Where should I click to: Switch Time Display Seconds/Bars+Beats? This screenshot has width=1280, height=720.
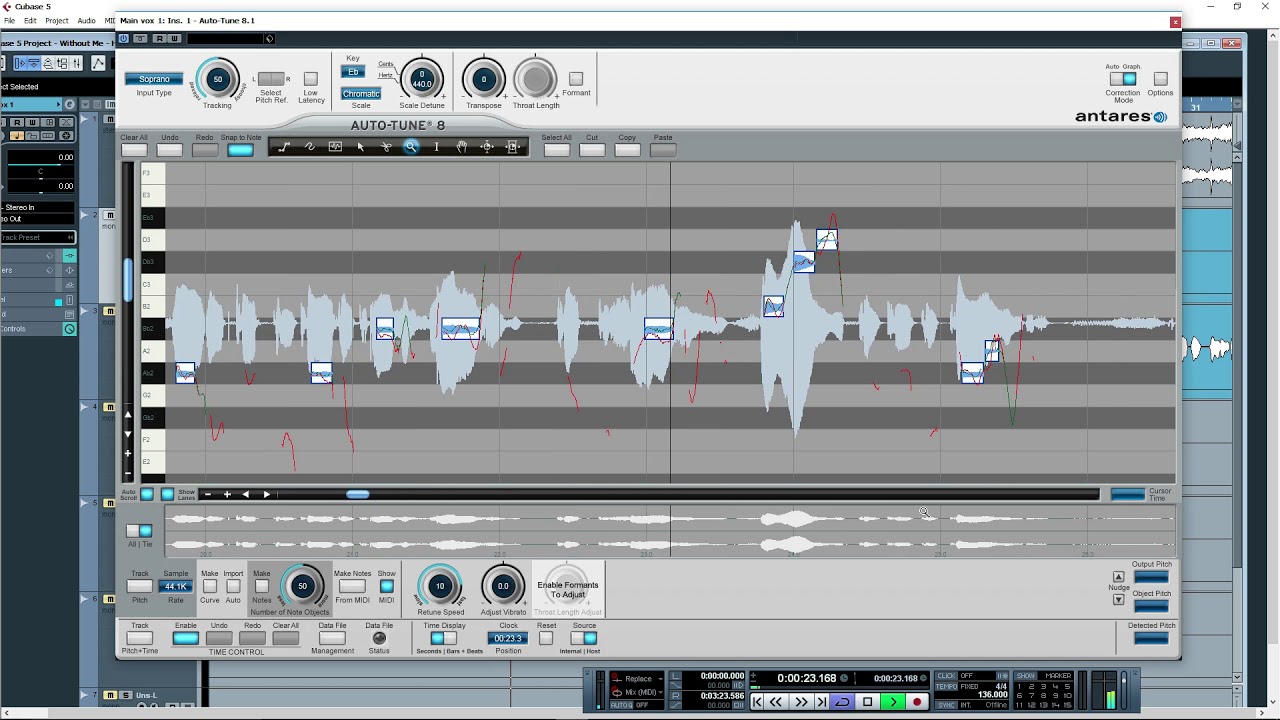pyautogui.click(x=443, y=638)
